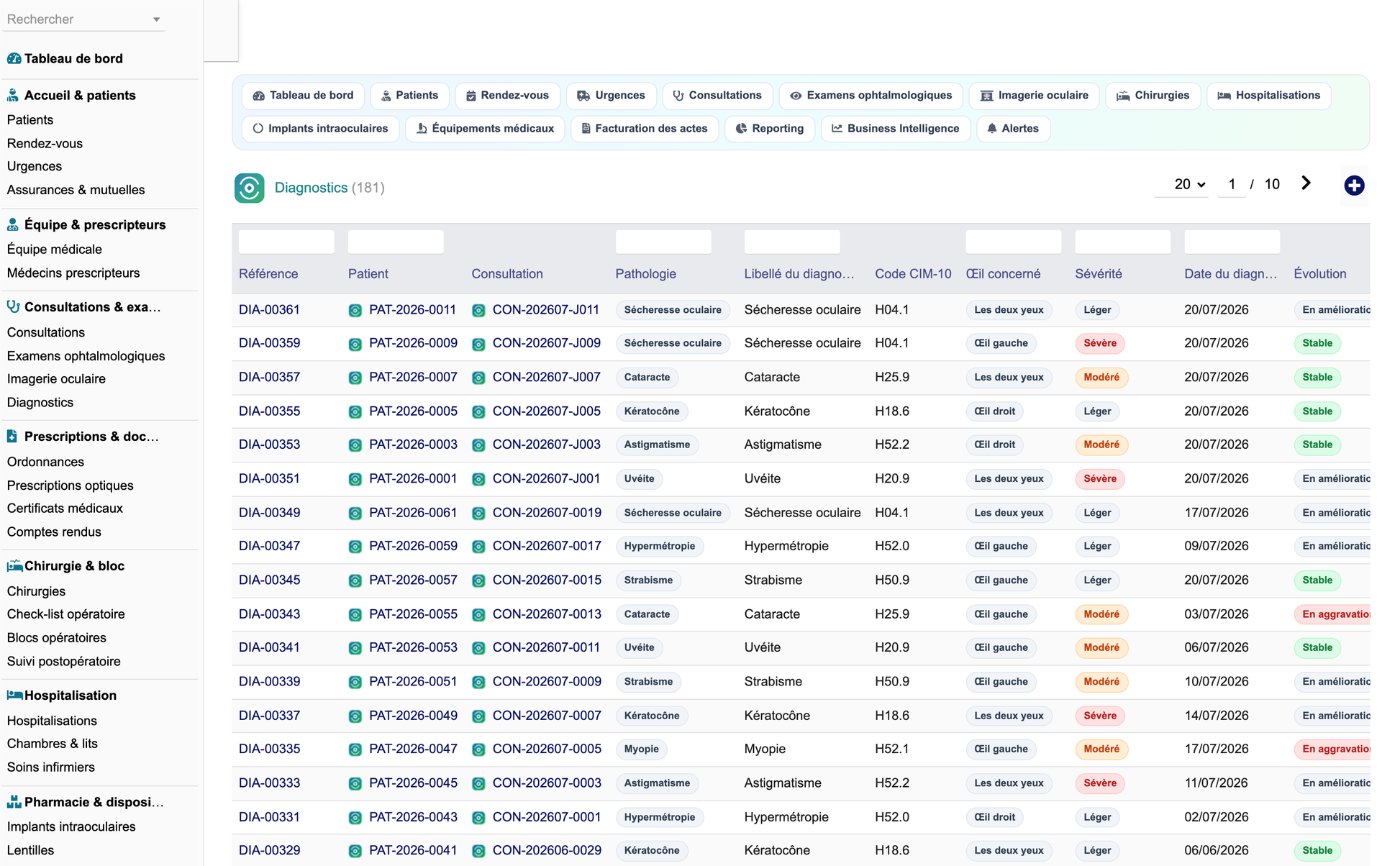Open the Alertes tab
This screenshot has width=1400, height=866.
click(x=1013, y=128)
